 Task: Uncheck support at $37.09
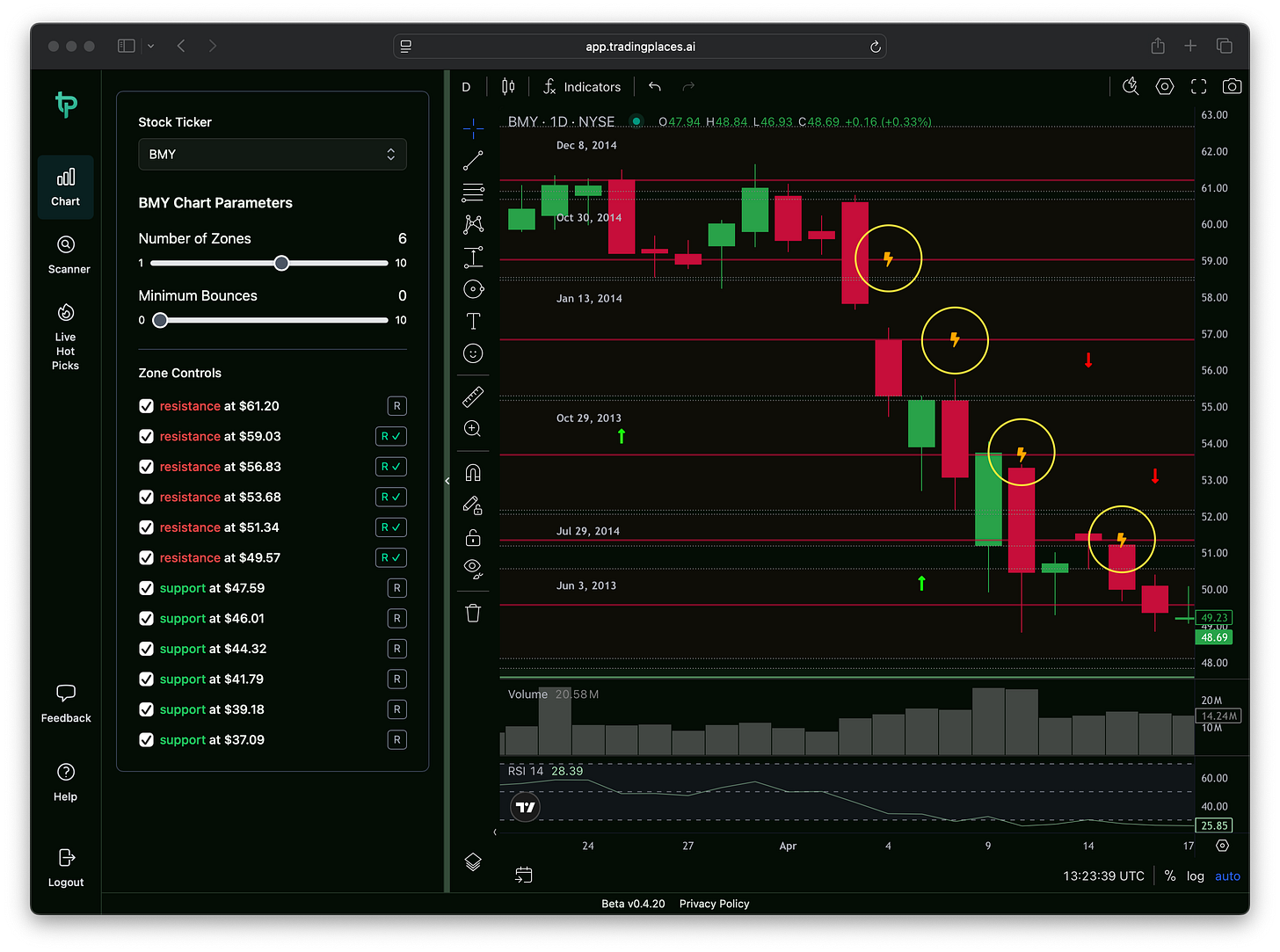(147, 739)
